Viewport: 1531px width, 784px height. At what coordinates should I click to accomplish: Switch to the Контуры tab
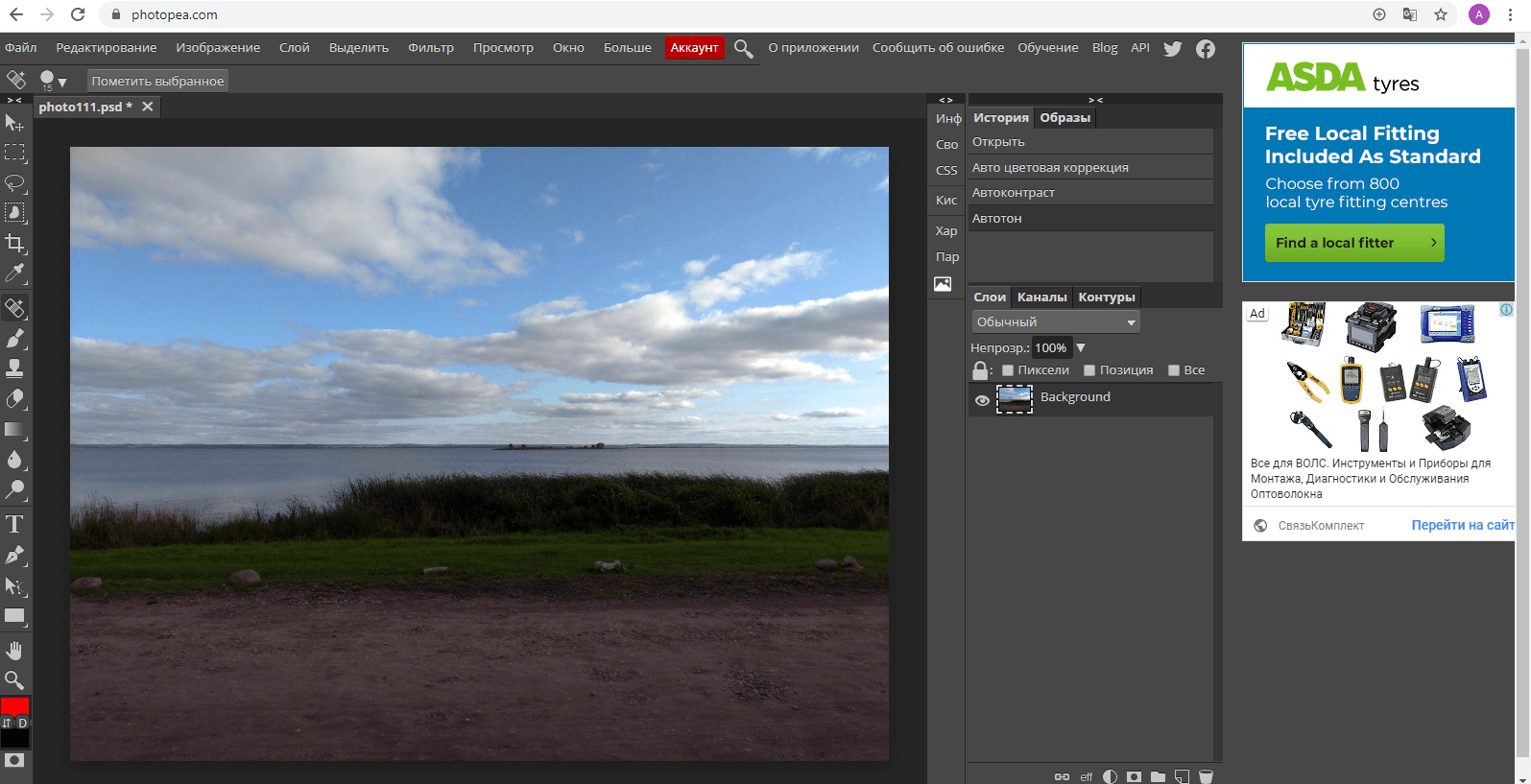point(1106,297)
